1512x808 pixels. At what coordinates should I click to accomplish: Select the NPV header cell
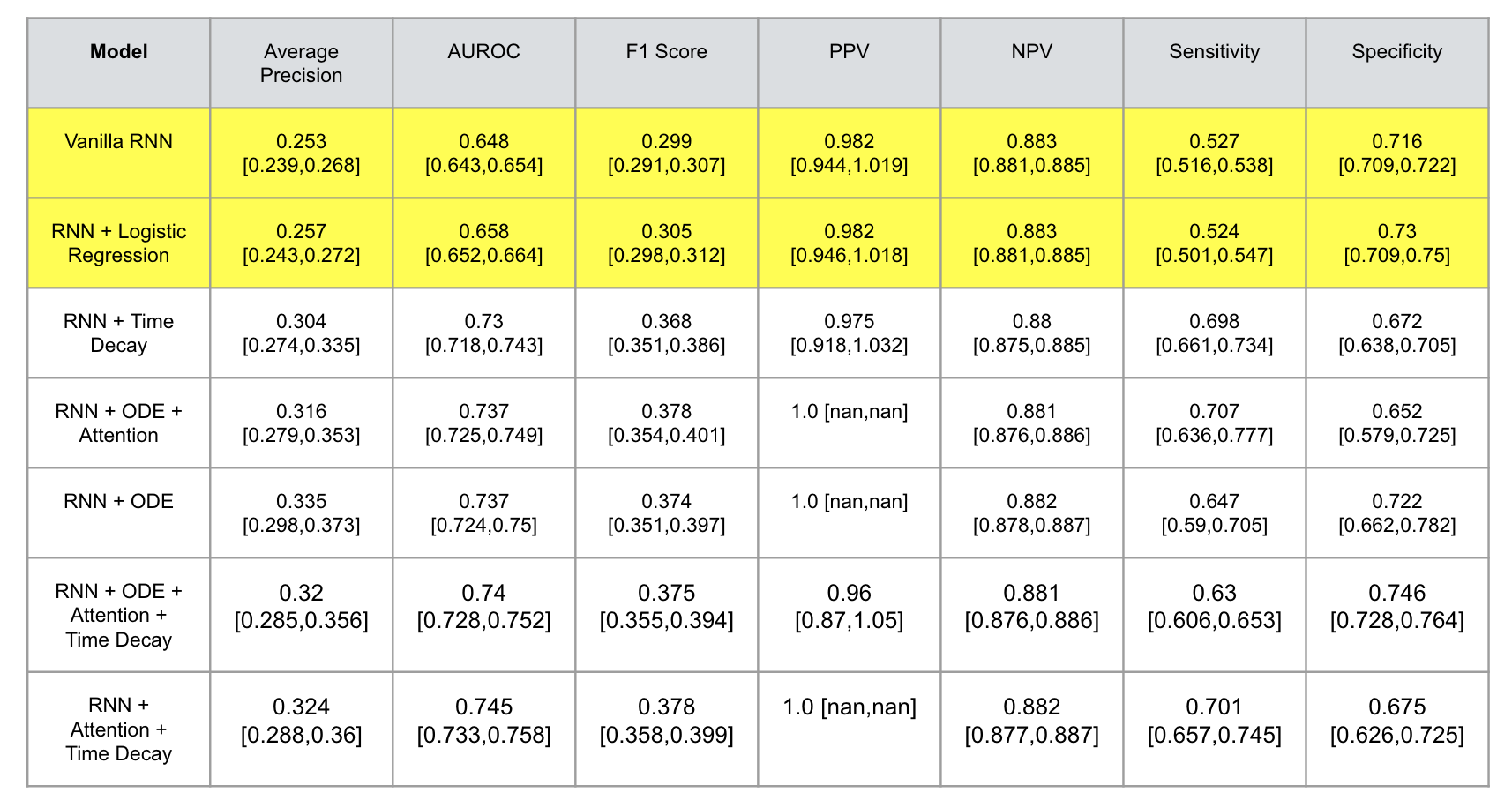pos(1031,52)
